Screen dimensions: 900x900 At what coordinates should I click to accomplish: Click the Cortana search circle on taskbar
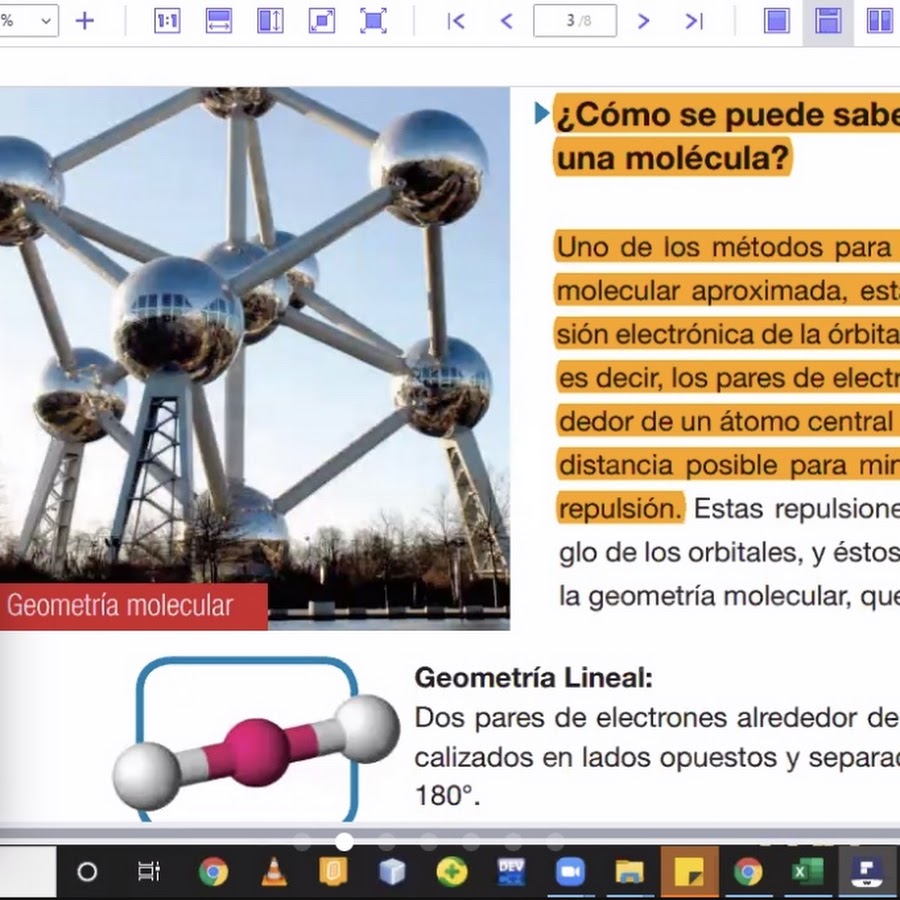click(x=87, y=872)
